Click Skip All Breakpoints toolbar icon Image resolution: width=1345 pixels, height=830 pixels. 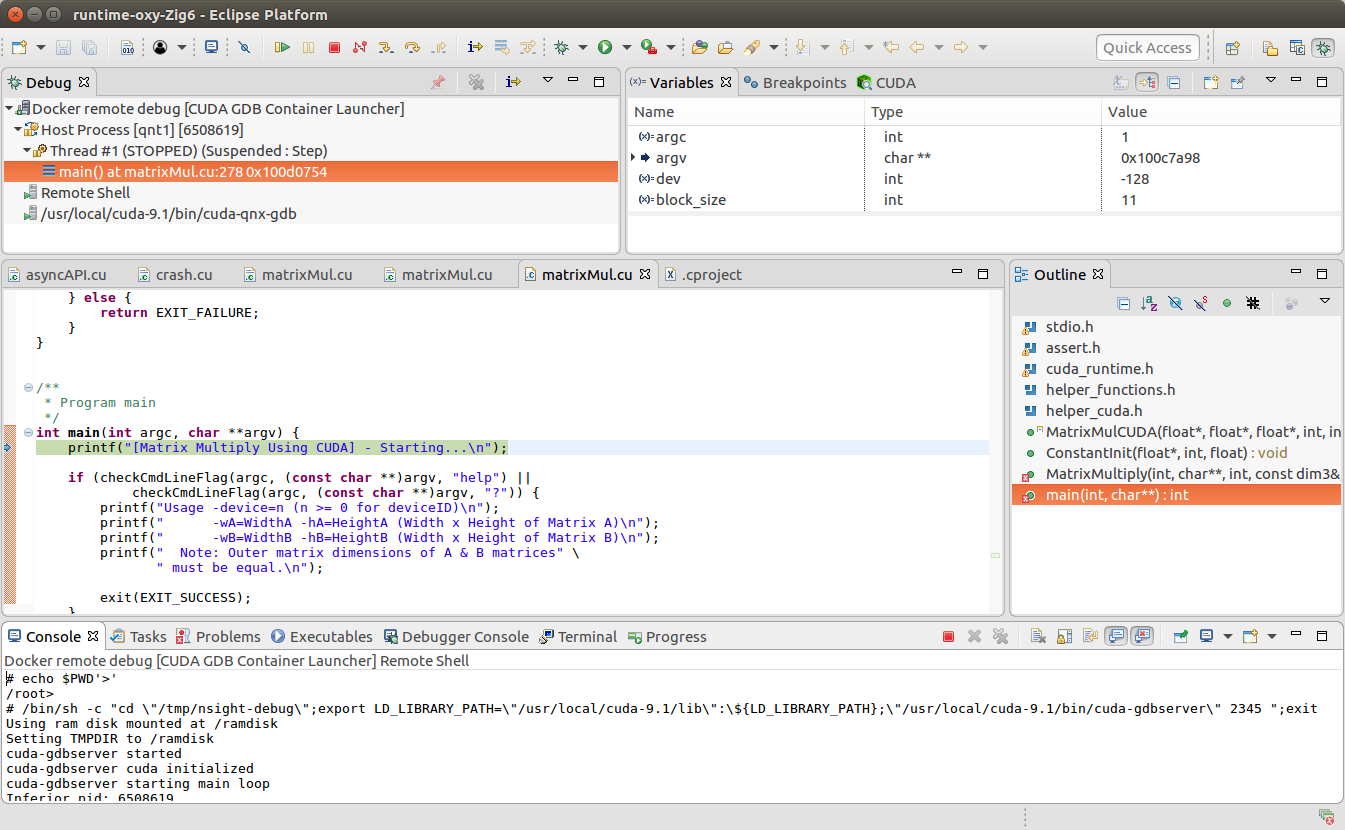[x=244, y=47]
